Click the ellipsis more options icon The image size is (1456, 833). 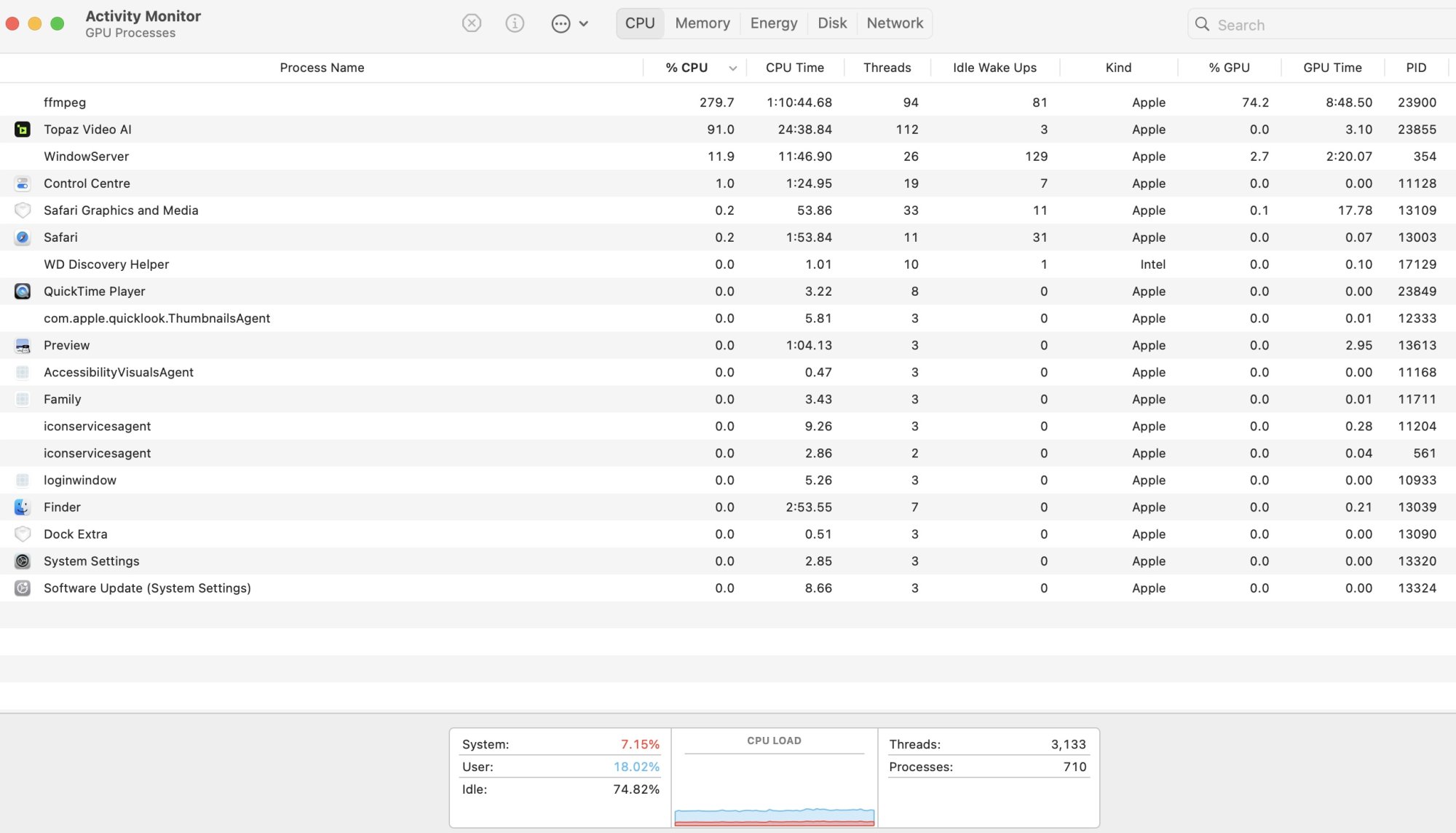pyautogui.click(x=561, y=23)
